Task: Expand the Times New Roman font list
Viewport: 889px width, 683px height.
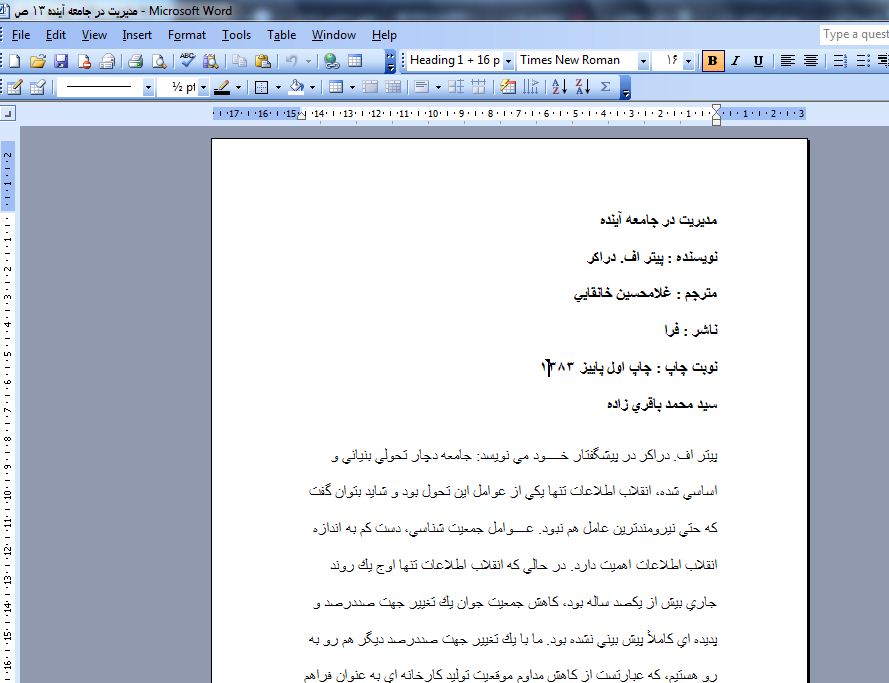Action: (x=643, y=60)
